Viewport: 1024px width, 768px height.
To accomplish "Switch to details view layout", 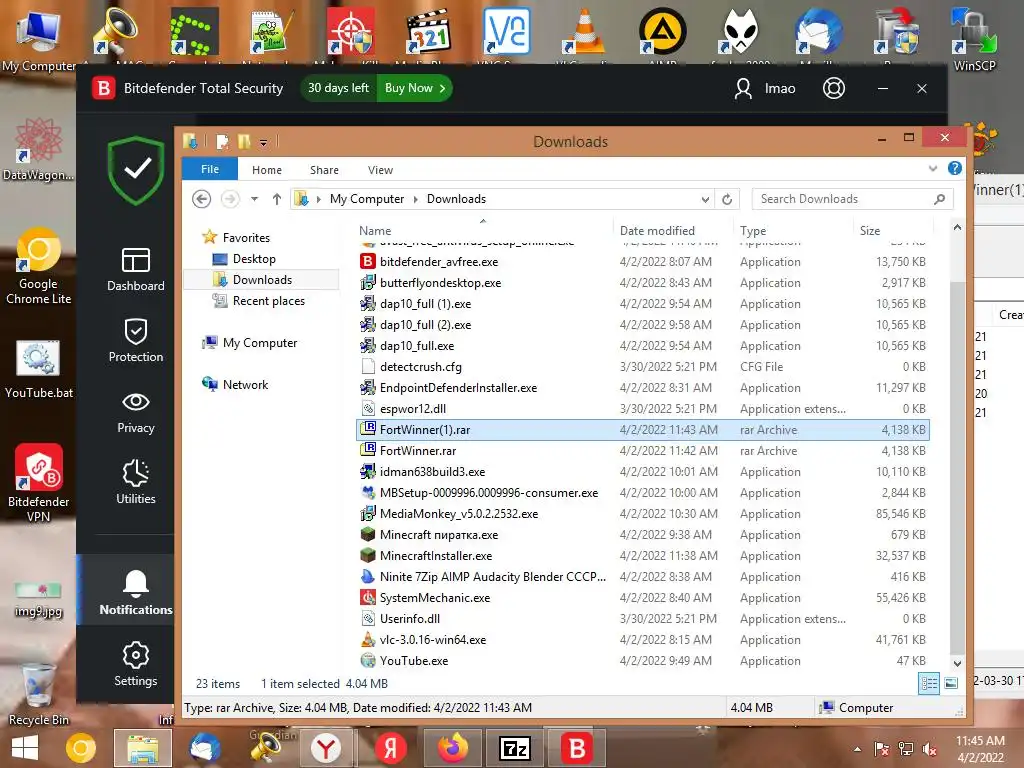I will click(929, 683).
